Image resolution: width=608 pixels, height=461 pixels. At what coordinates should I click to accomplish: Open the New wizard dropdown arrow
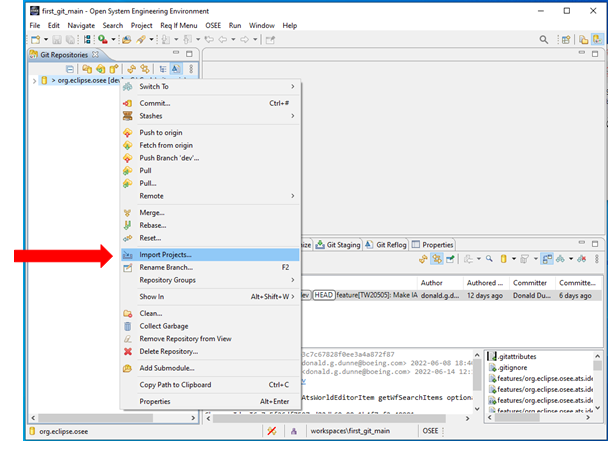click(46, 40)
